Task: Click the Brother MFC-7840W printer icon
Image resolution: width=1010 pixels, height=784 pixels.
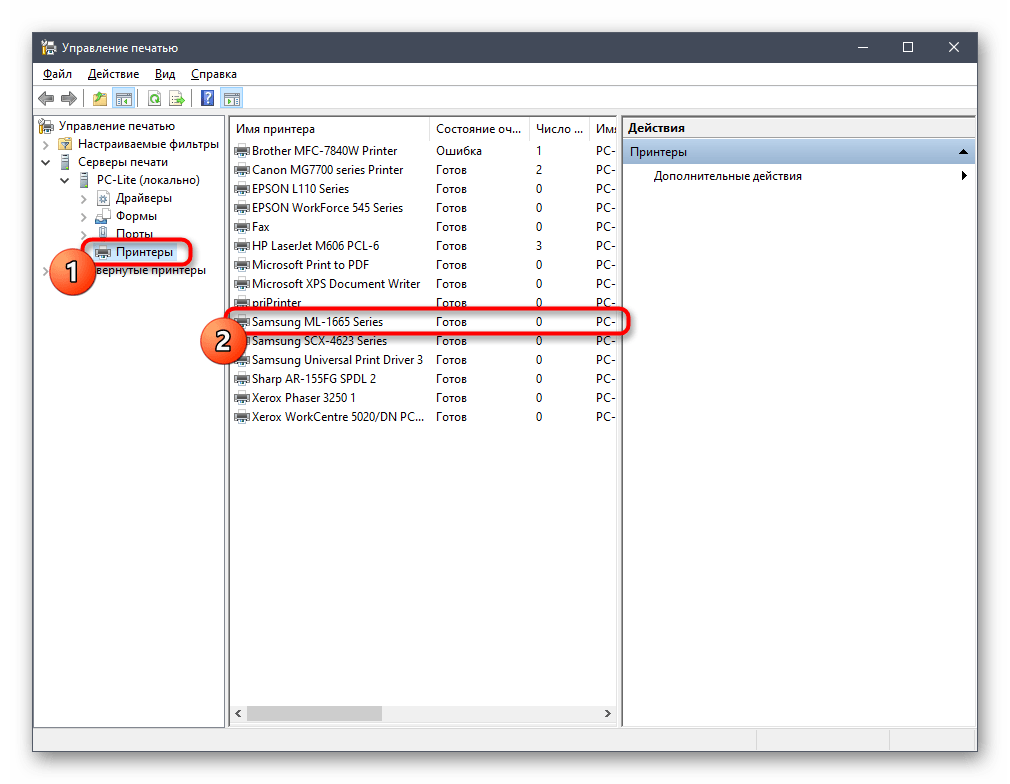Action: pos(241,151)
